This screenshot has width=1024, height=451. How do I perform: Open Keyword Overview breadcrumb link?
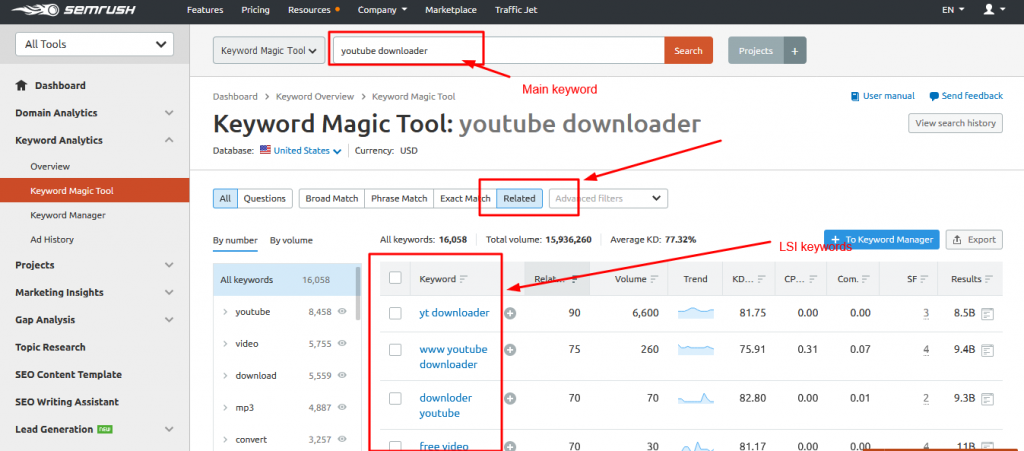(315, 97)
